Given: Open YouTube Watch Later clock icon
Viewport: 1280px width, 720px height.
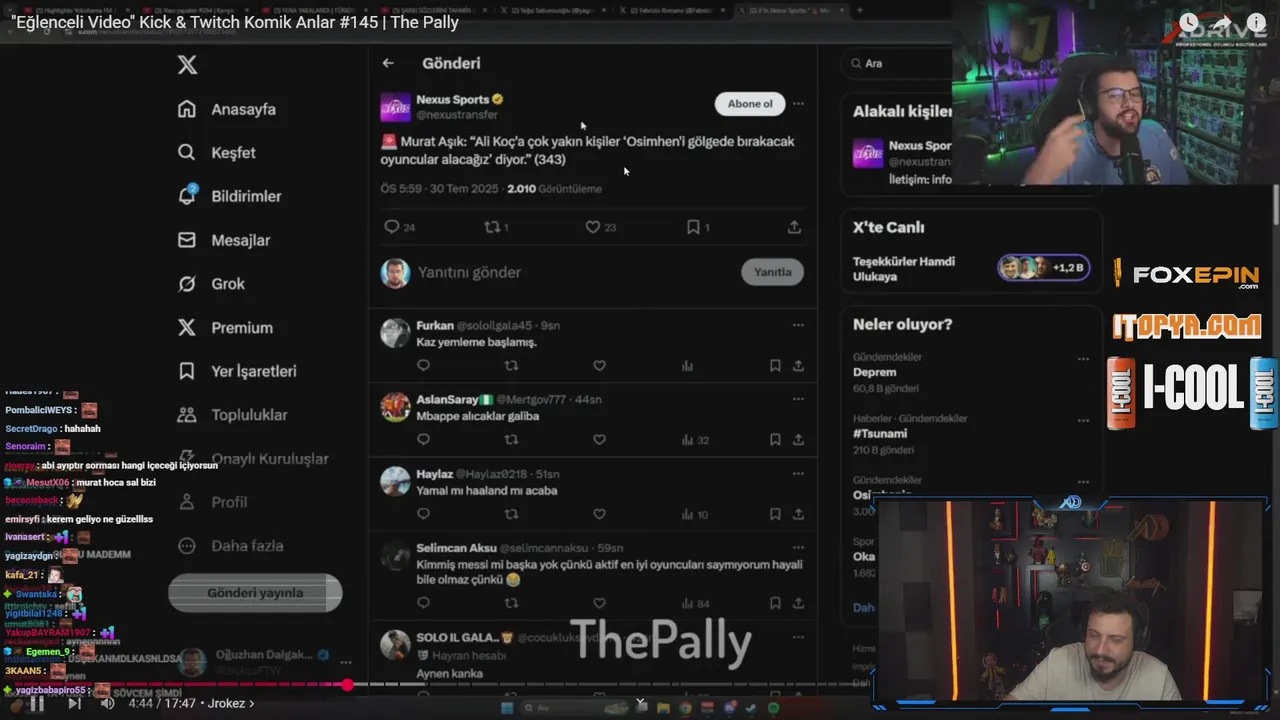Looking at the screenshot, I should pos(1188,22).
